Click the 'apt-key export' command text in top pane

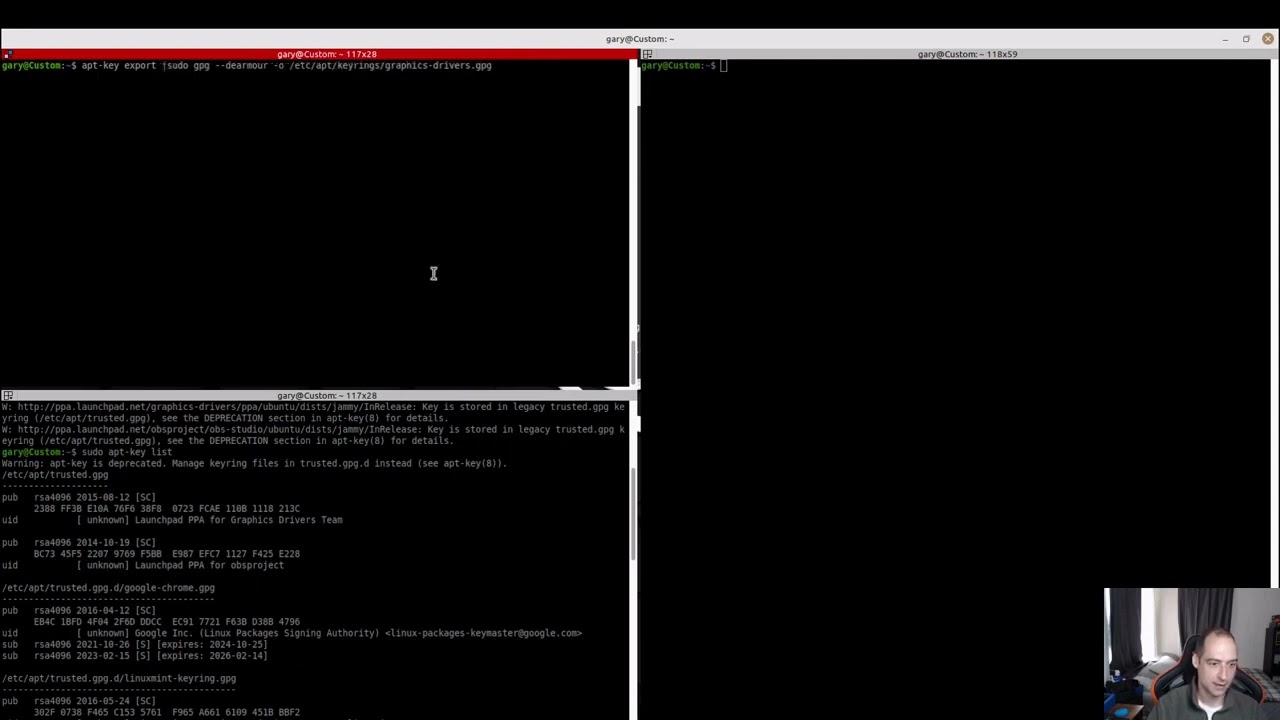(118, 66)
